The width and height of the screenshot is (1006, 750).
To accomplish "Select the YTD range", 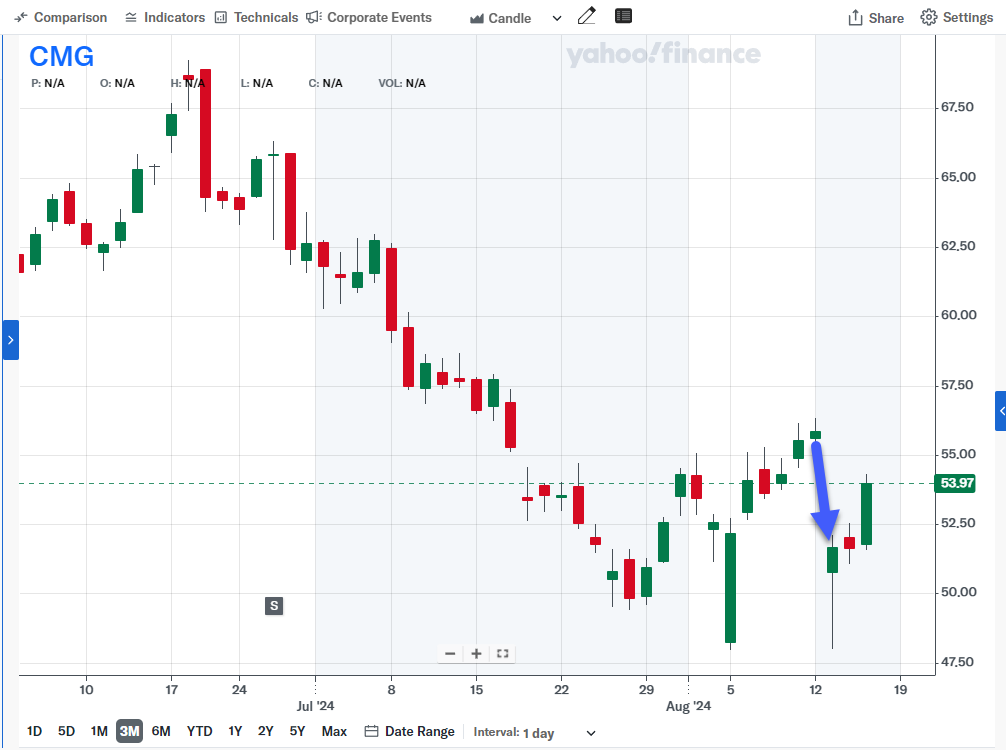I will click(200, 731).
